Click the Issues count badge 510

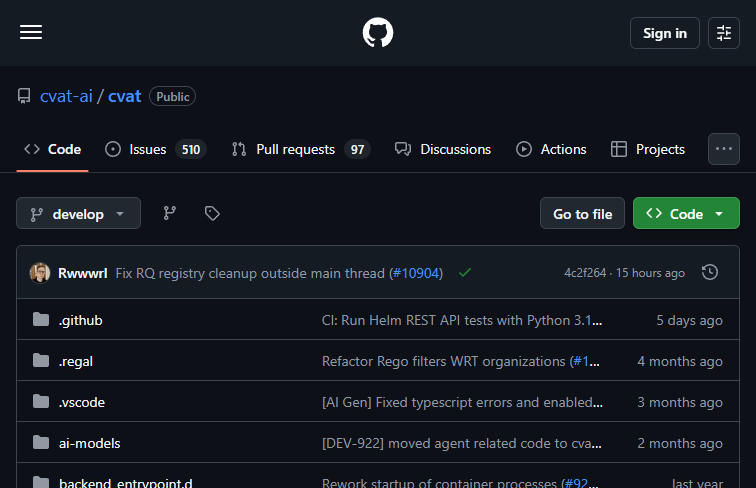tap(191, 149)
